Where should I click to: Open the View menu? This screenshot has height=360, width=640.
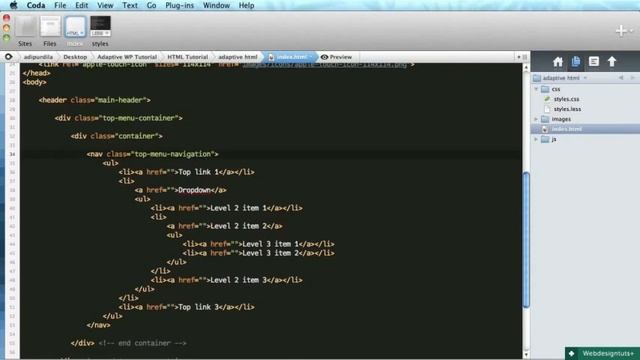coord(105,5)
